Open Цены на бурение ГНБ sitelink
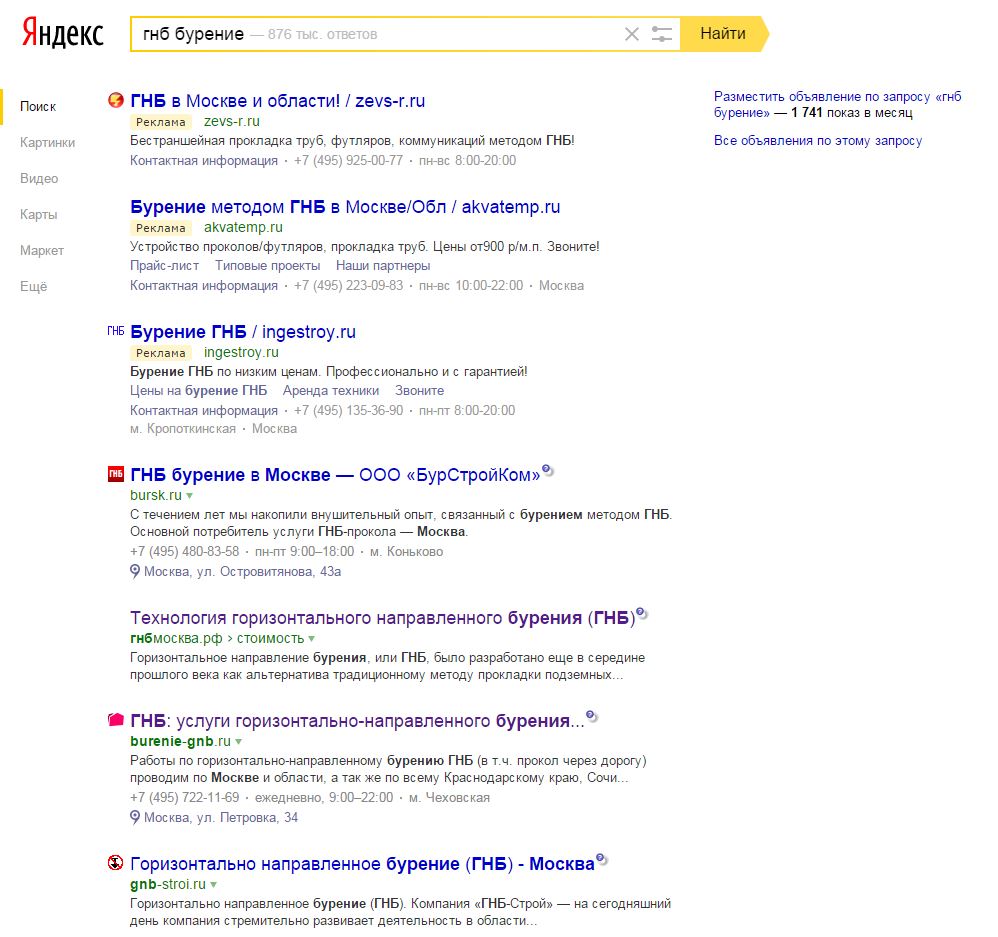The width and height of the screenshot is (998, 937). (x=199, y=390)
